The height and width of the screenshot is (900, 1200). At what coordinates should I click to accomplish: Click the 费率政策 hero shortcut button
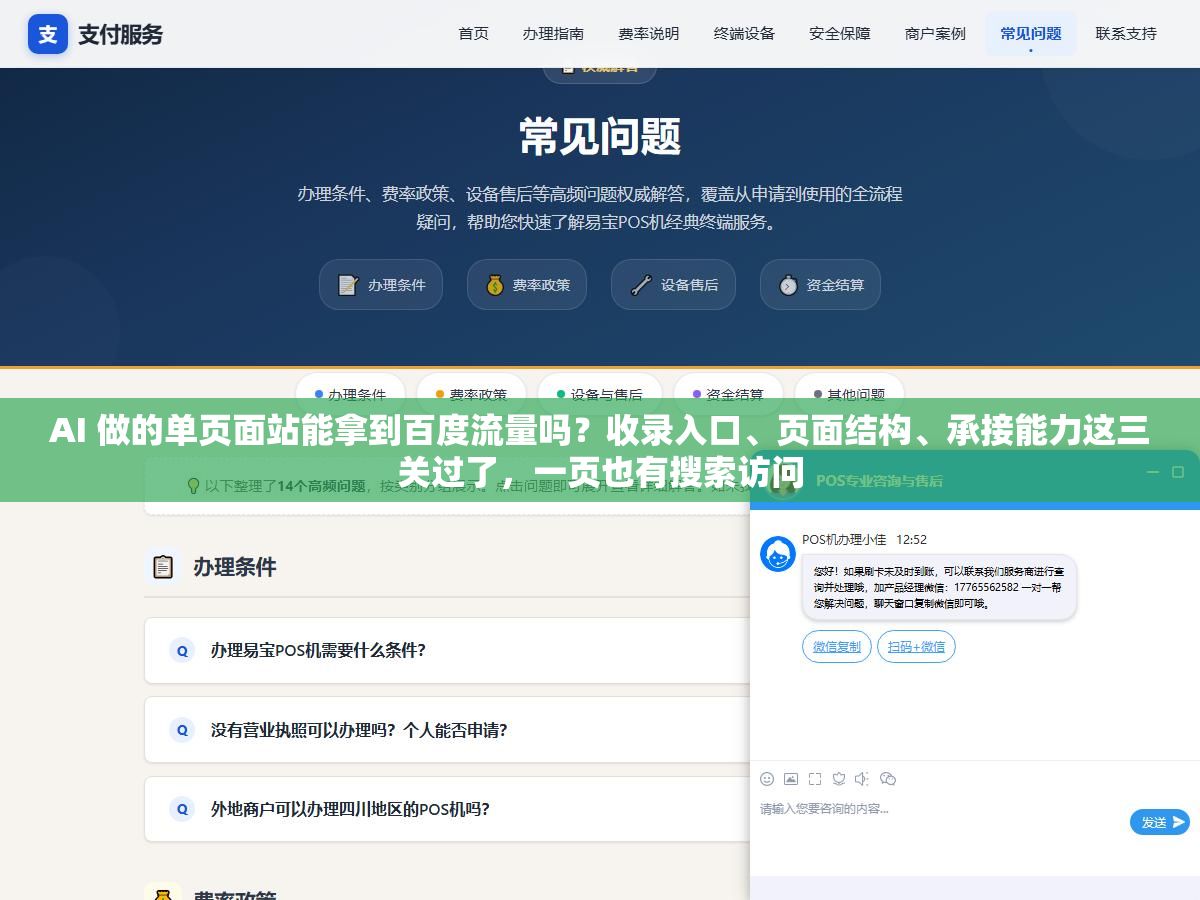[x=526, y=285]
